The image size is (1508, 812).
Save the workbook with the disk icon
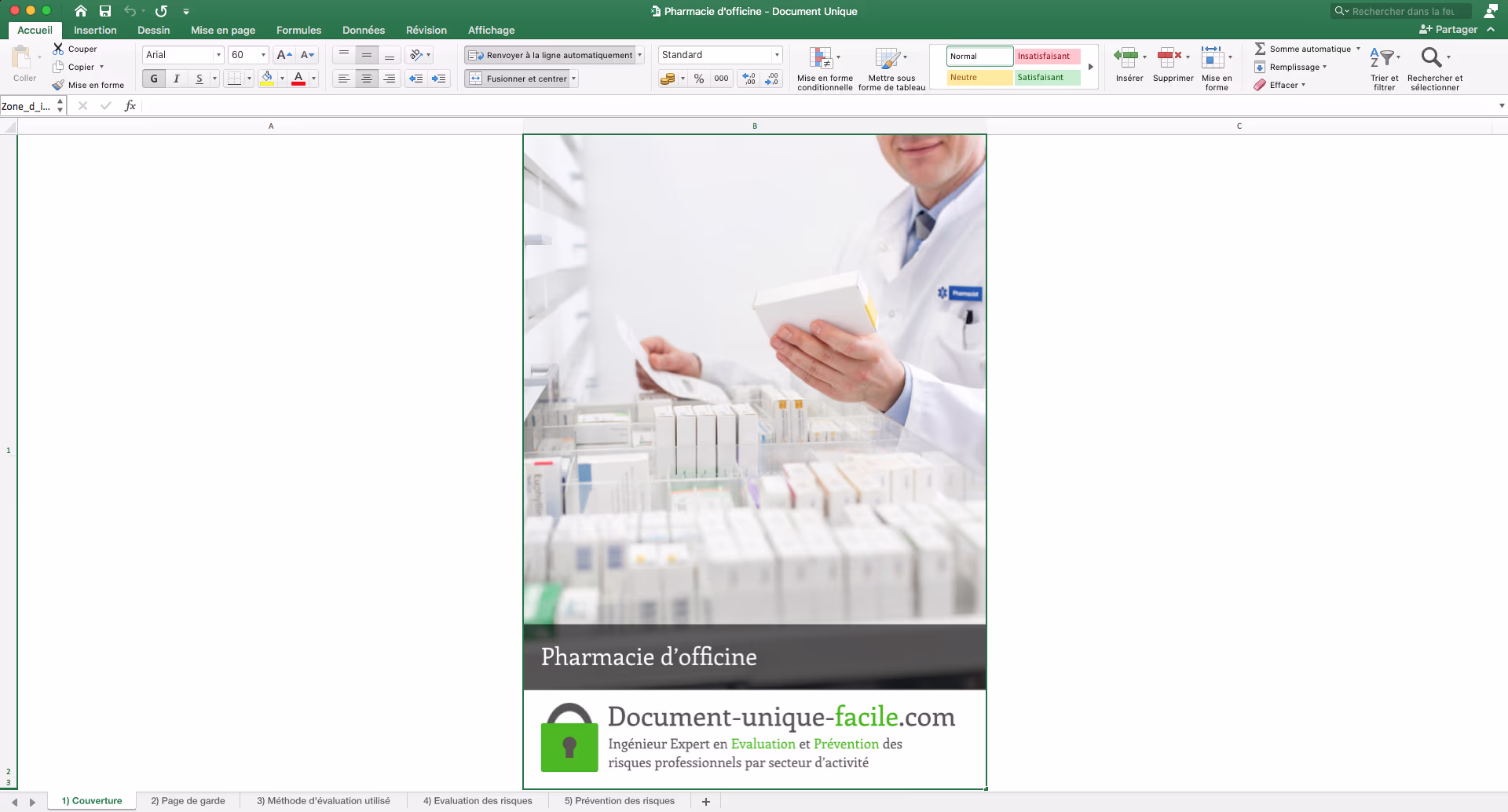(105, 11)
